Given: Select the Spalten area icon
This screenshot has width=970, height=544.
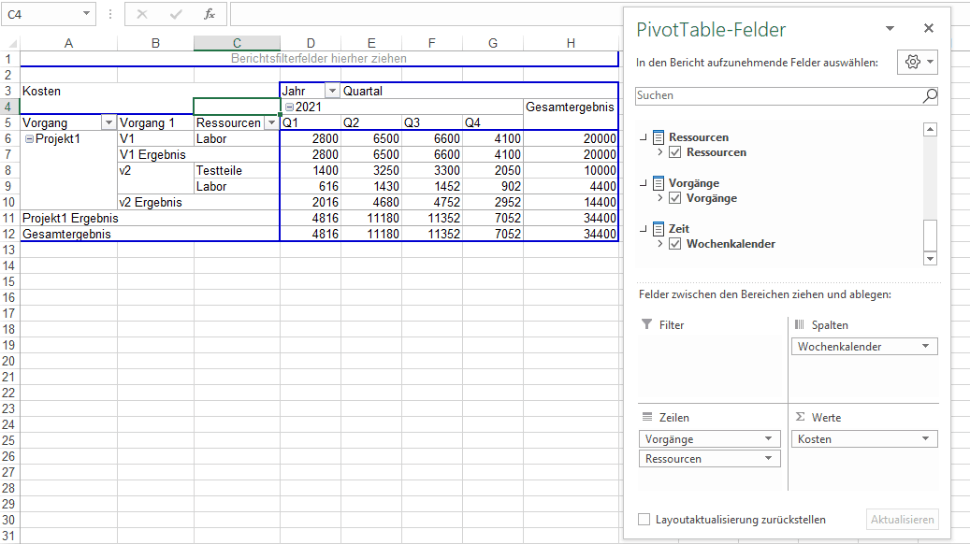Looking at the screenshot, I should (799, 324).
